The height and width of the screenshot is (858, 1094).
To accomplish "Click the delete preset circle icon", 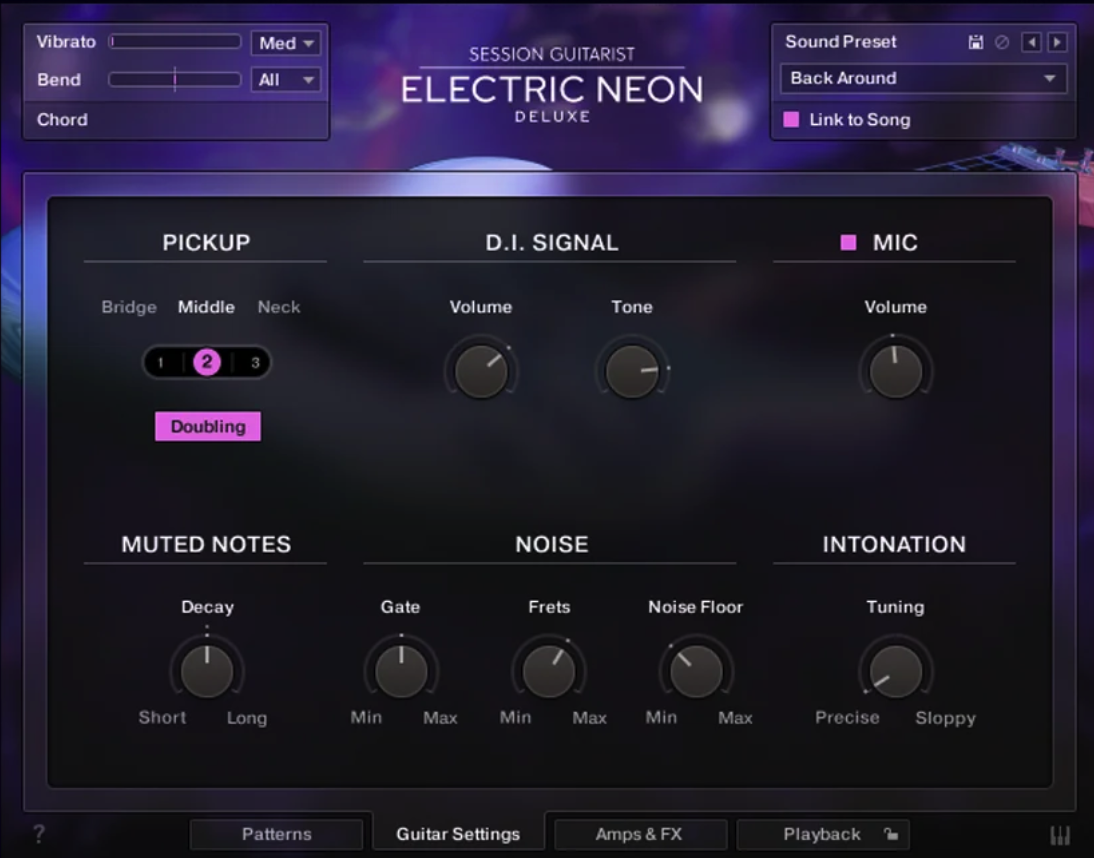I will (x=1002, y=43).
